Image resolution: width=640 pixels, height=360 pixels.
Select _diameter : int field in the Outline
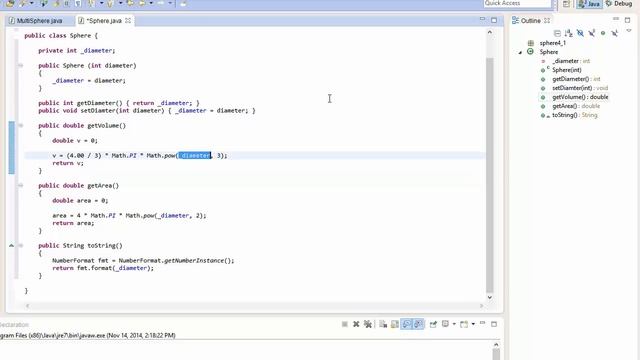point(571,61)
